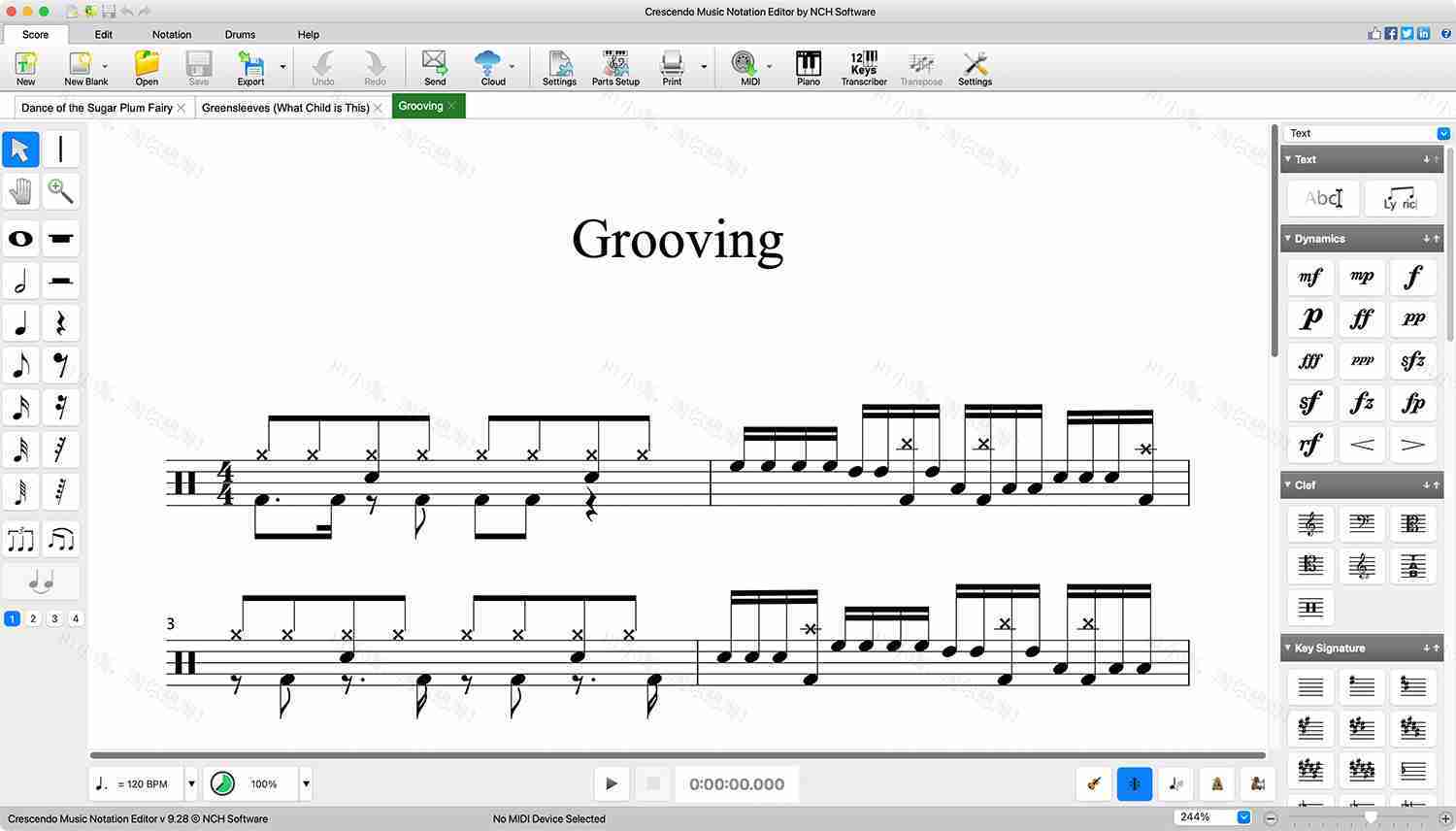Click the tempo BPM input field

[x=144, y=783]
